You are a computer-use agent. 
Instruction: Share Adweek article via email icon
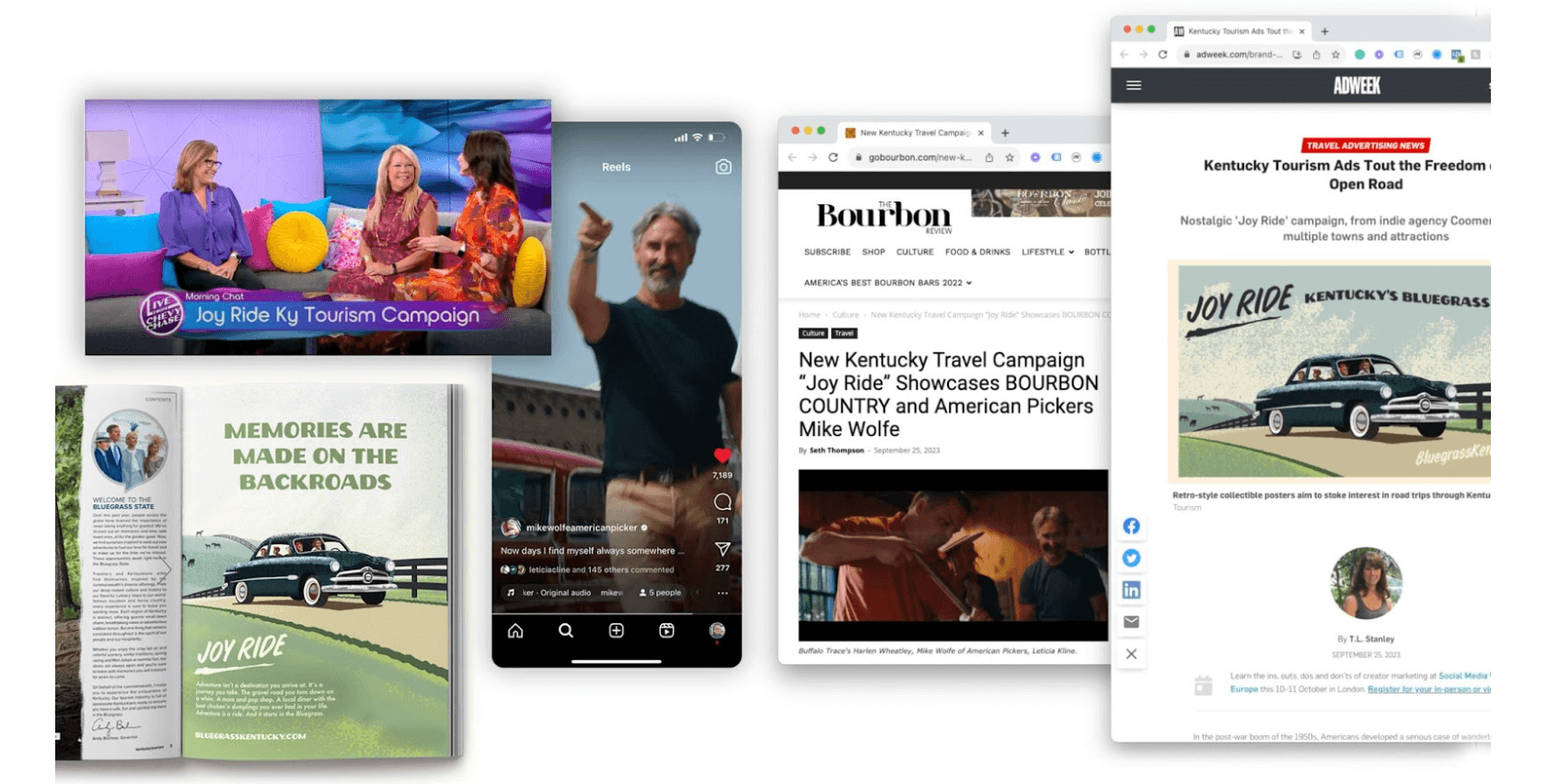pos(1131,622)
